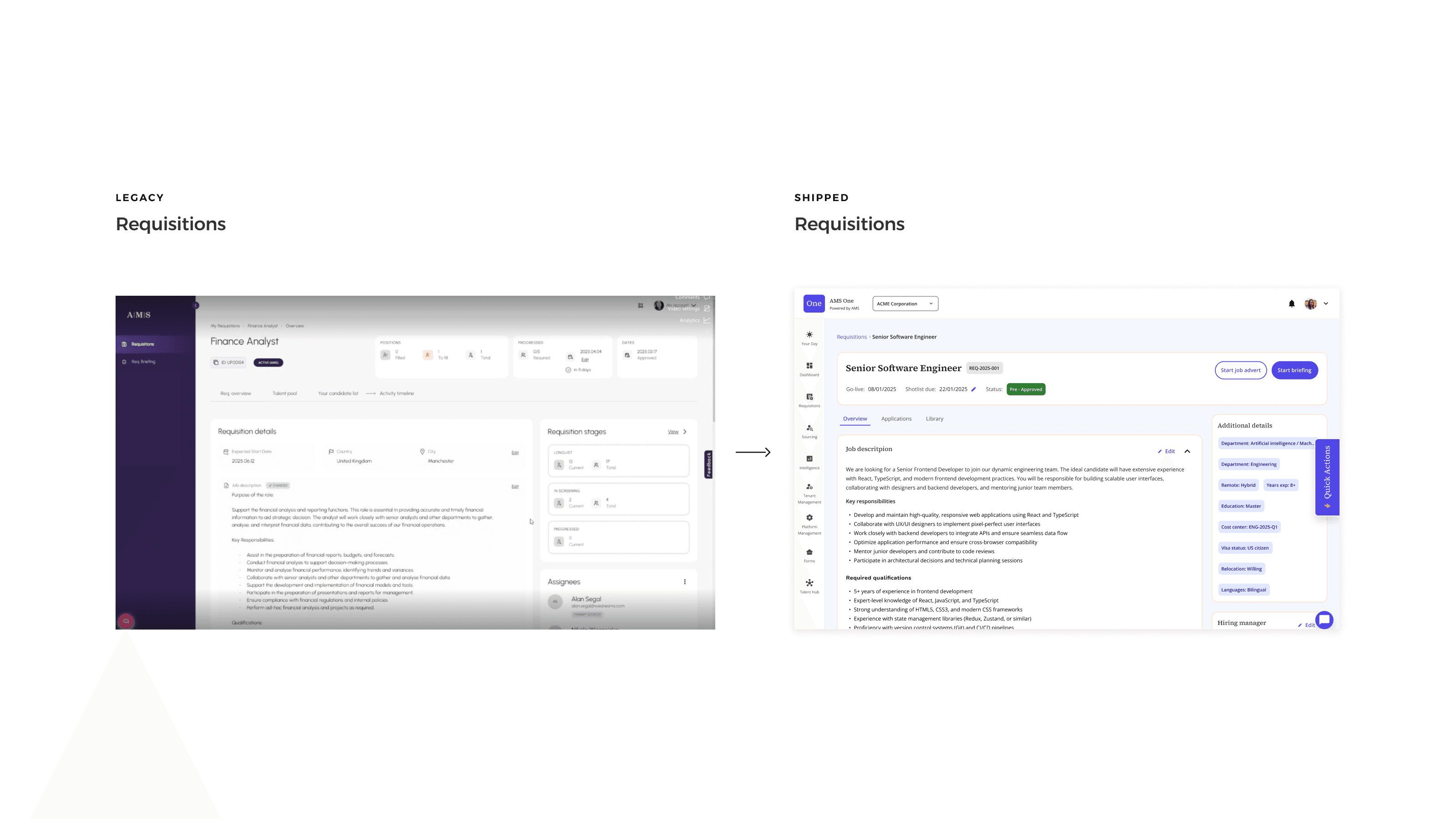Click the Pre - Approved status badge
The width and height of the screenshot is (1456, 819).
1026,389
